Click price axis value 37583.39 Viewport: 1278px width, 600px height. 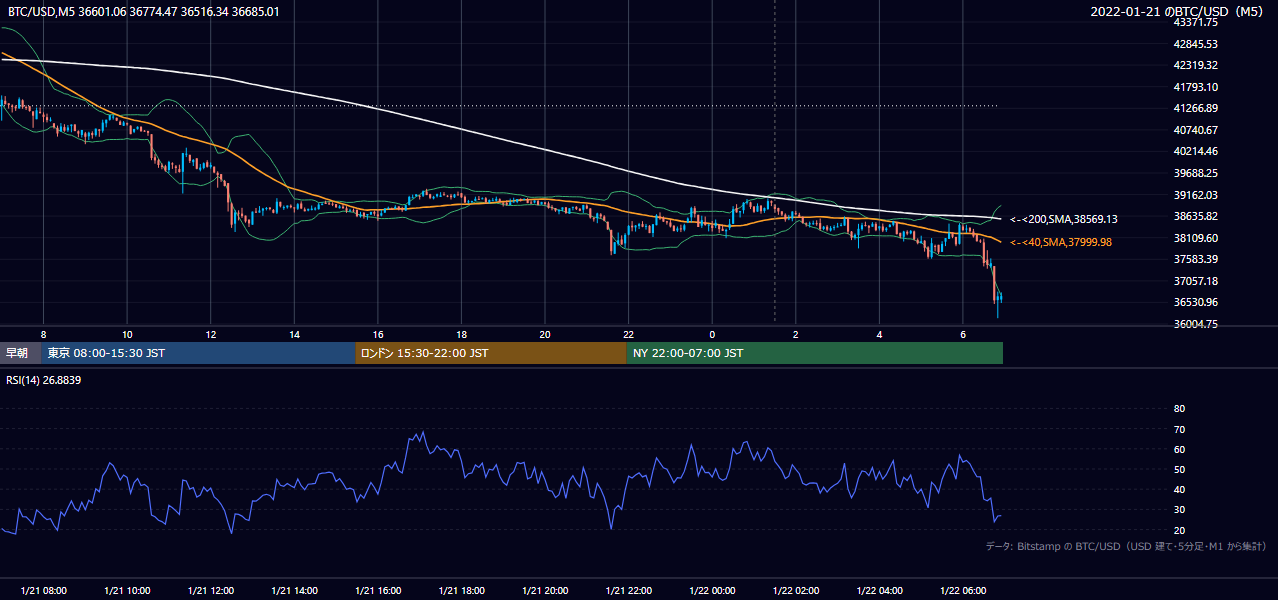coord(1196,259)
